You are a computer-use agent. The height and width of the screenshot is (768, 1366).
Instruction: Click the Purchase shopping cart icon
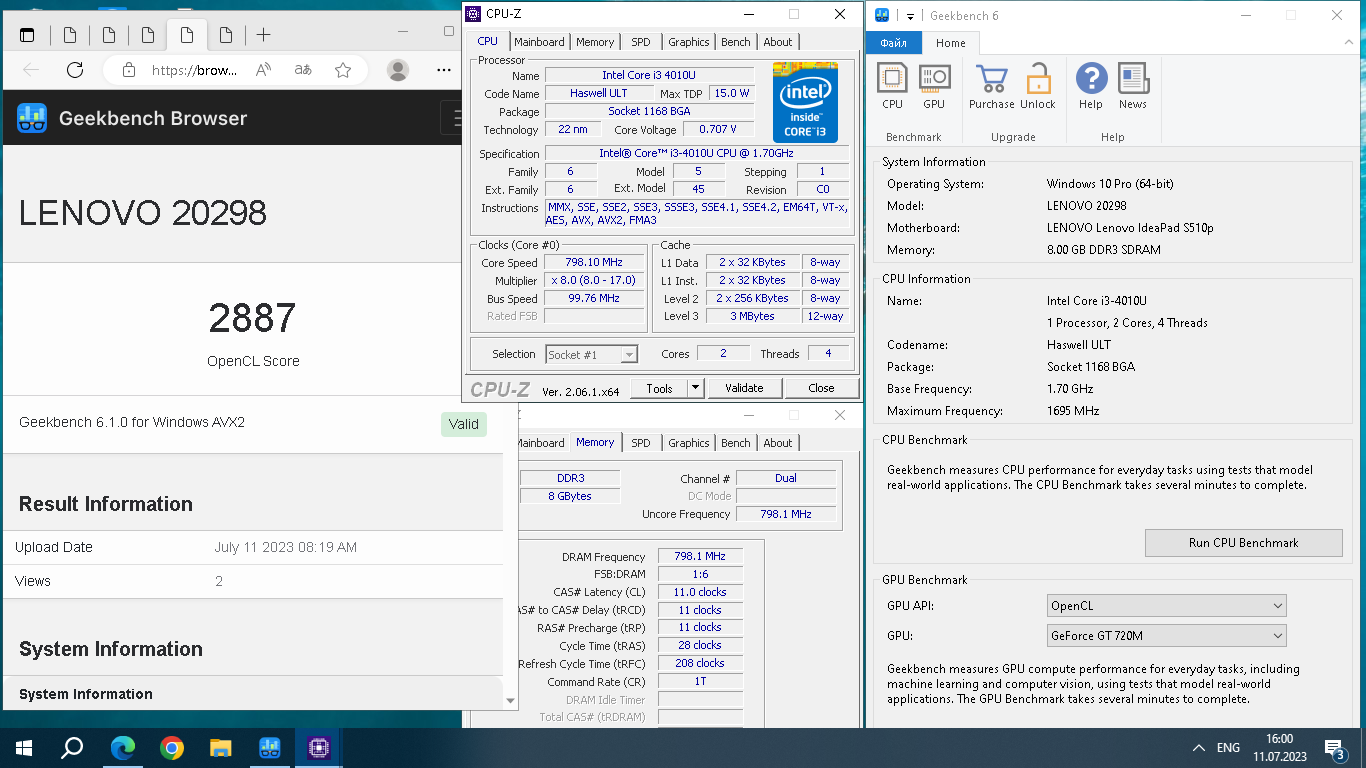click(x=992, y=87)
